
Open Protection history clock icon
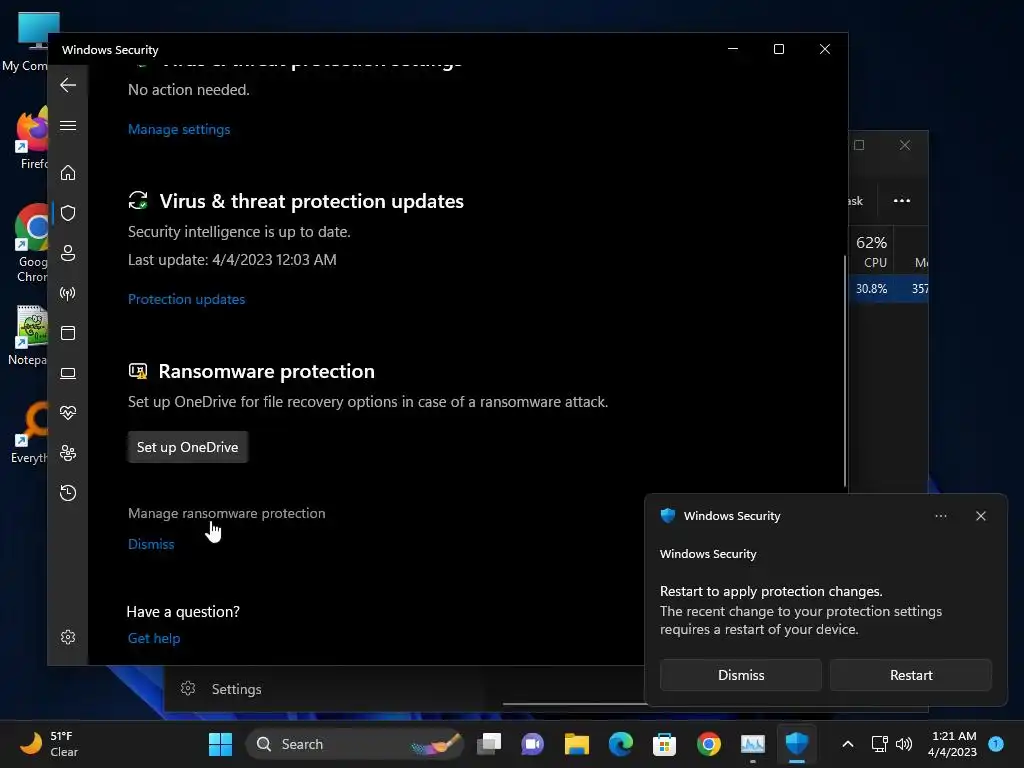point(68,492)
